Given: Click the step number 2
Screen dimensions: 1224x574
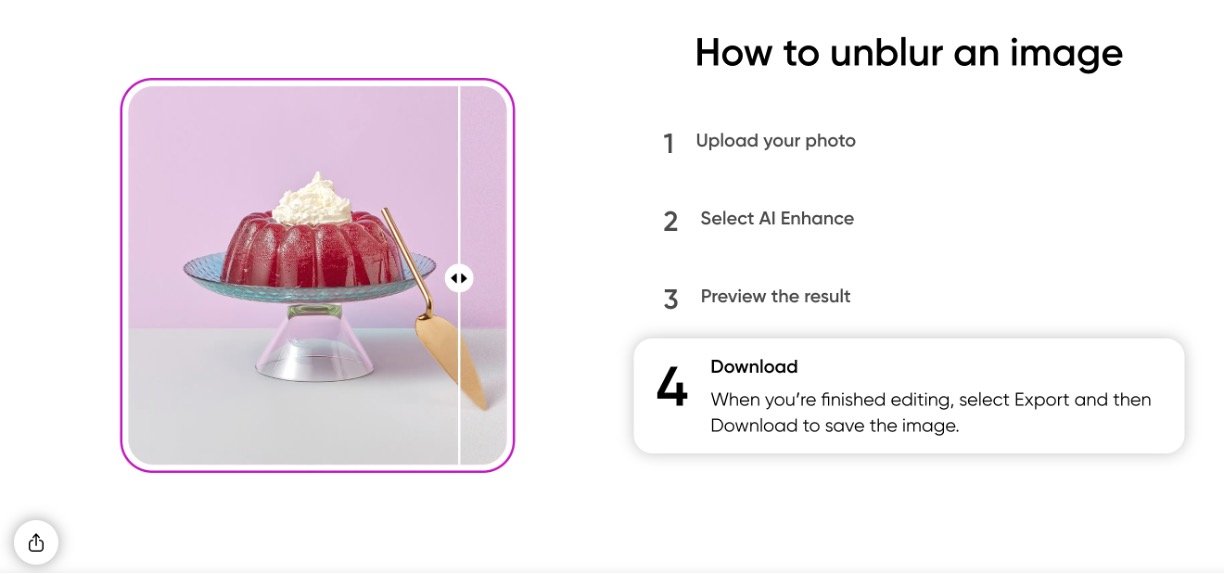Looking at the screenshot, I should pyautogui.click(x=670, y=222).
